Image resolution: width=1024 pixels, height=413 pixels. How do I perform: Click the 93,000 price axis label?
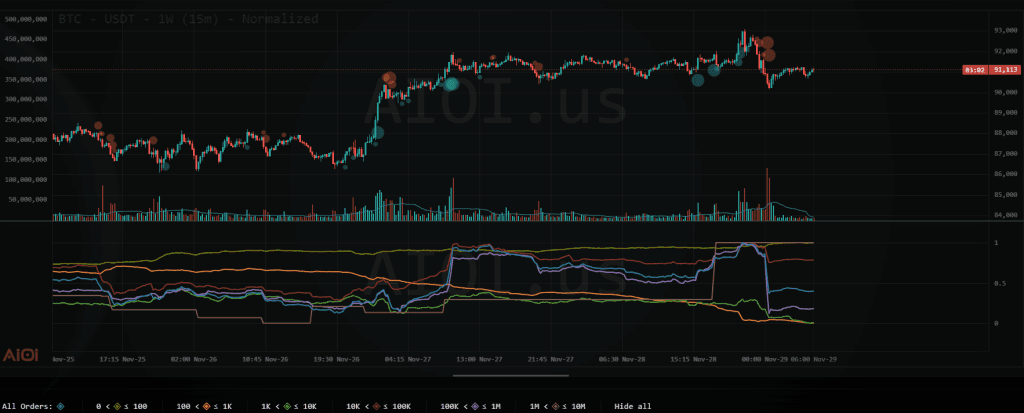[x=1005, y=32]
